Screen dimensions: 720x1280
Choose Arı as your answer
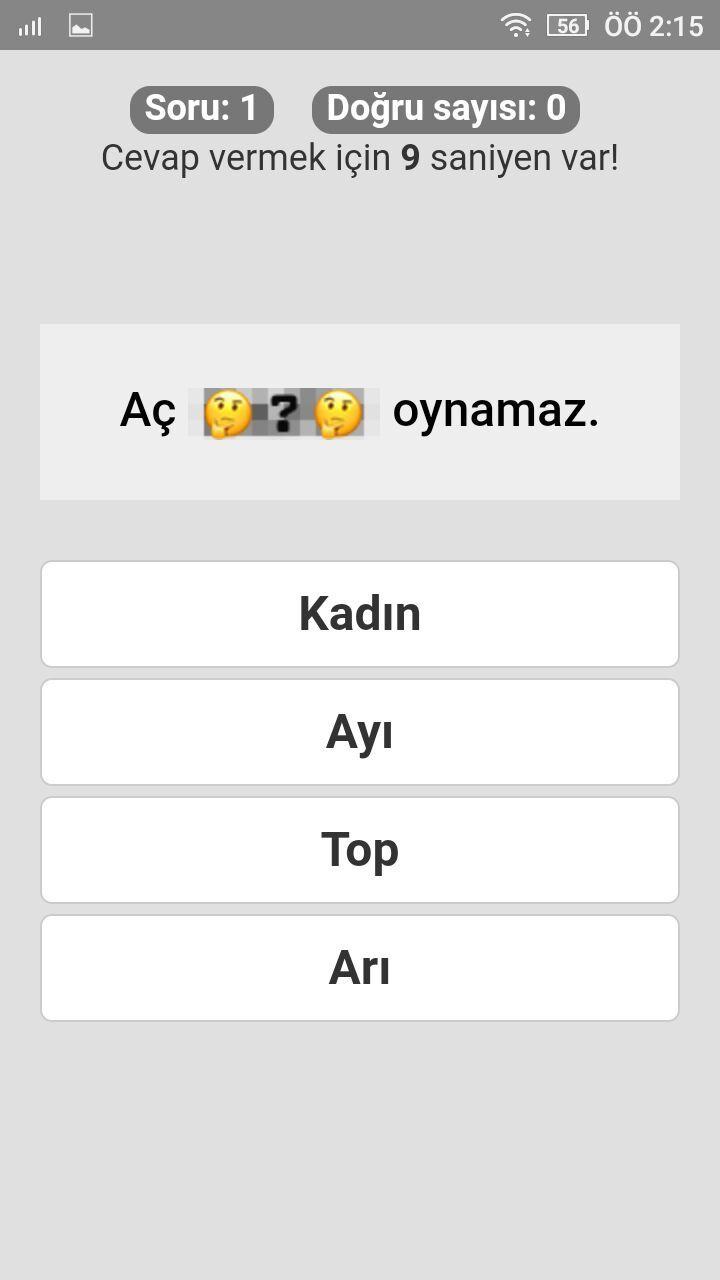(360, 967)
